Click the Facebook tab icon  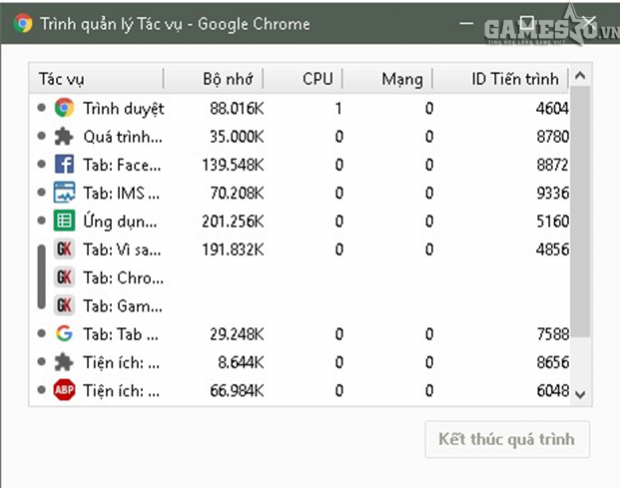(x=64, y=164)
